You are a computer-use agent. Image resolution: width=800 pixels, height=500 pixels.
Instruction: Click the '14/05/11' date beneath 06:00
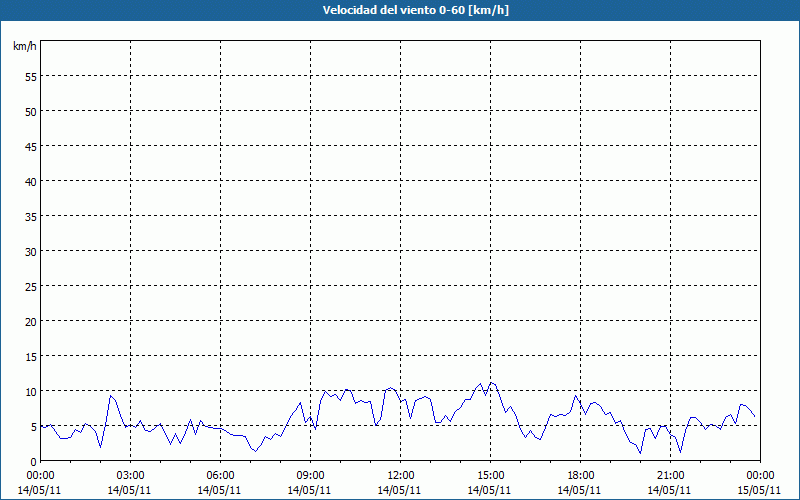219,490
